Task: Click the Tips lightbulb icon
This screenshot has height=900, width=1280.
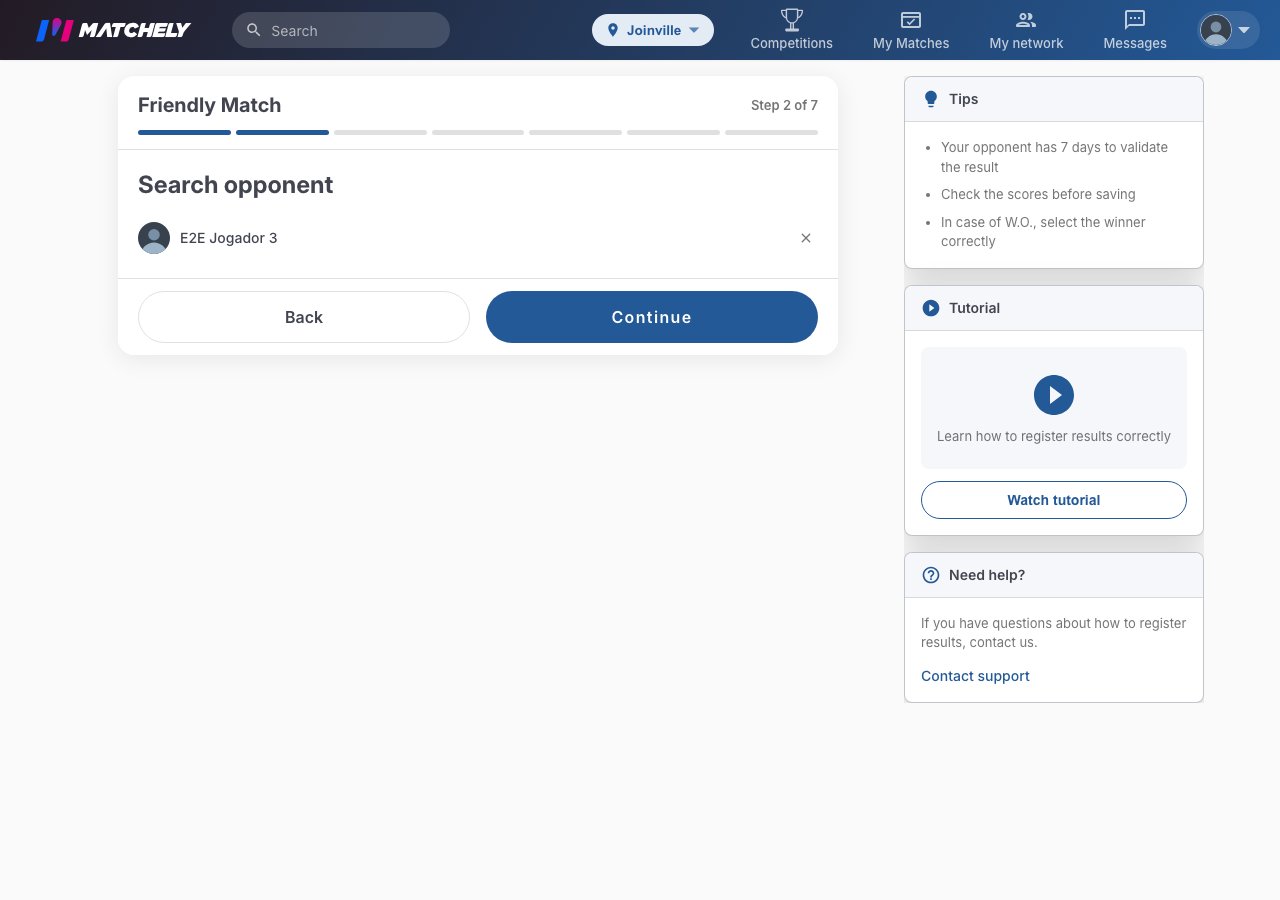Action: click(x=931, y=99)
